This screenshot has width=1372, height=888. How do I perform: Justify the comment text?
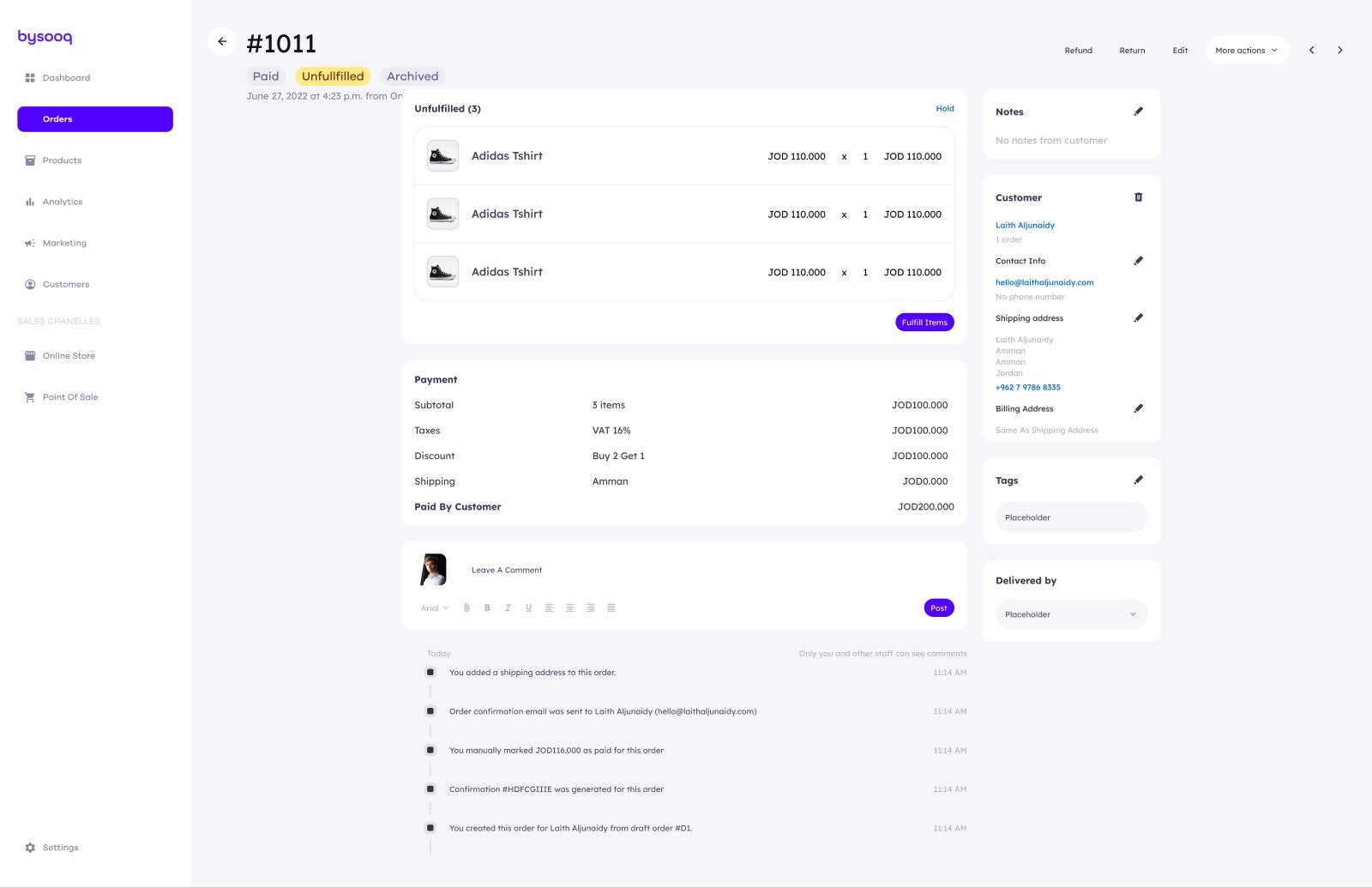point(611,607)
